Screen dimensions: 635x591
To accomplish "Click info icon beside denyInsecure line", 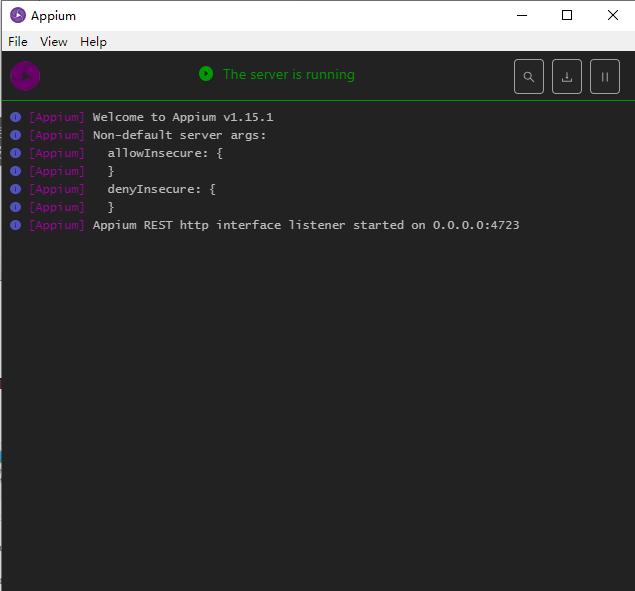I will tap(15, 189).
